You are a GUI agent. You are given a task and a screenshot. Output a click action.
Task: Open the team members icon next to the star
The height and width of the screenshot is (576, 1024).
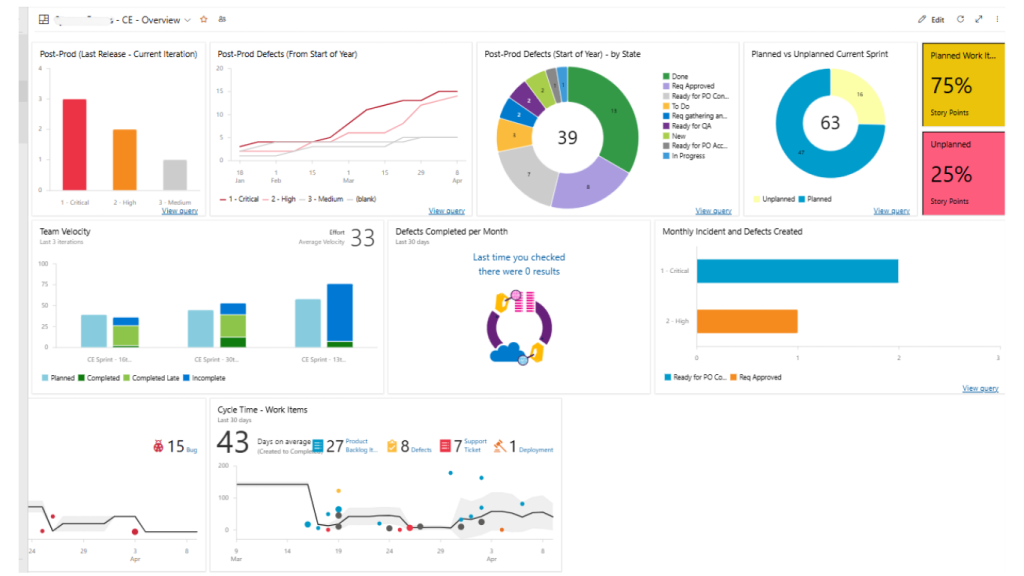tap(221, 20)
